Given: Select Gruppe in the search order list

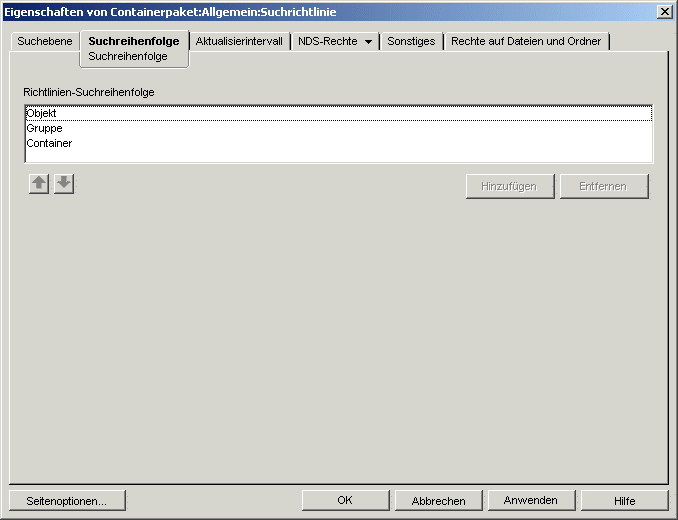Looking at the screenshot, I should tap(44, 129).
